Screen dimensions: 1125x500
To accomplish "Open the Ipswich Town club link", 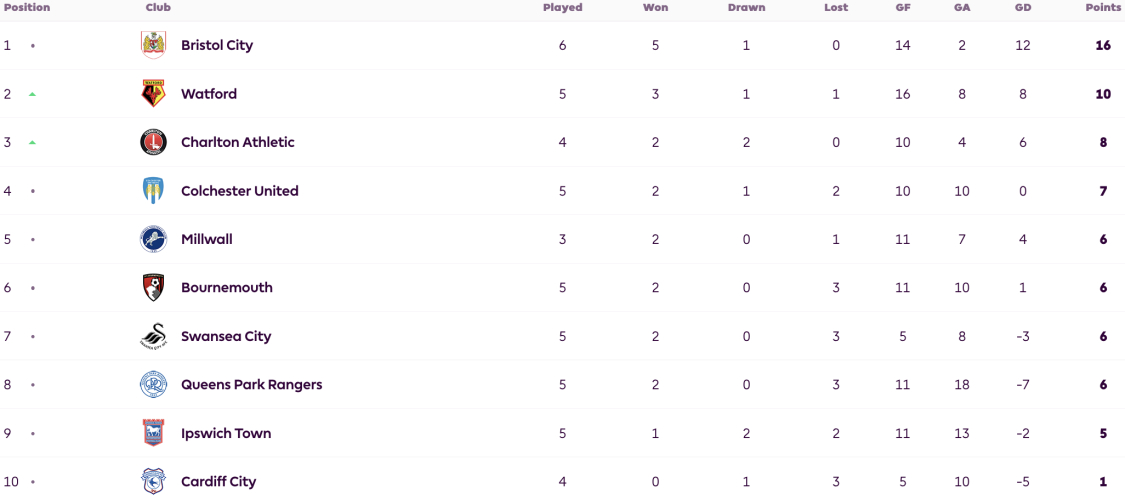I will point(226,433).
